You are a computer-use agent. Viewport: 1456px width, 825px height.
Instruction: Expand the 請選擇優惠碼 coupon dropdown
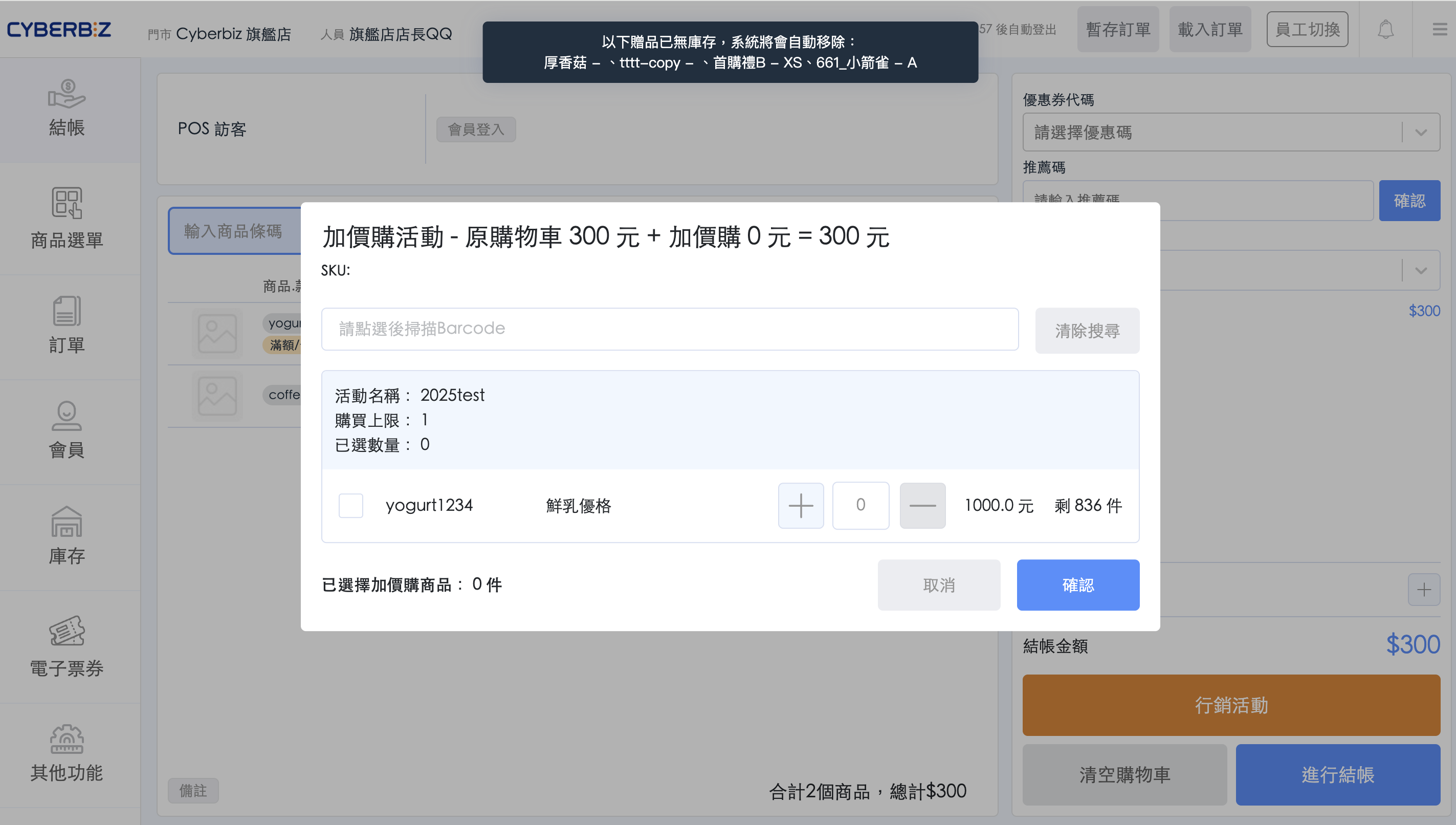point(1420,133)
